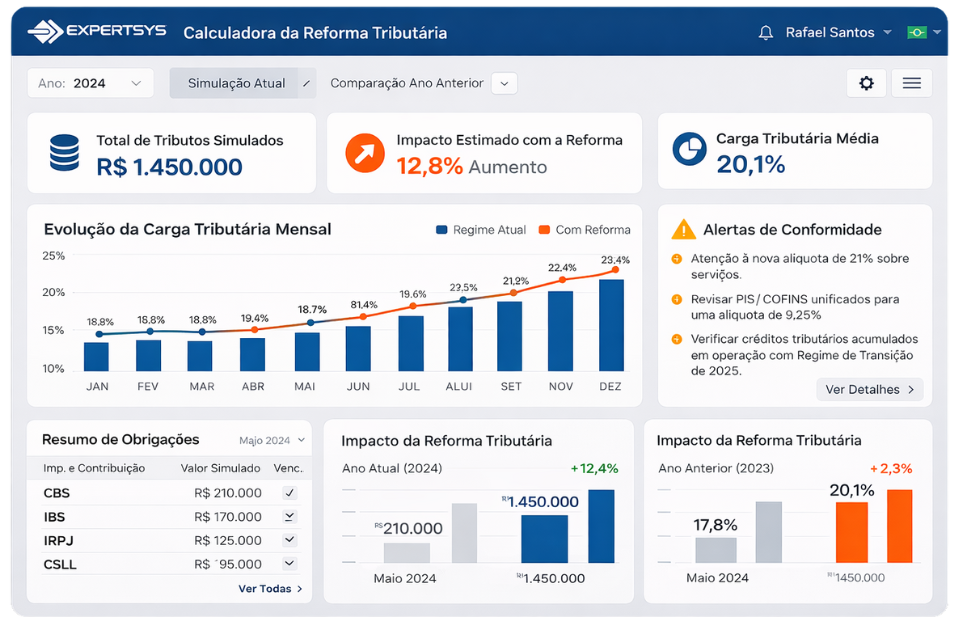The height and width of the screenshot is (640, 960).
Task: Expand the Maio 2024 period selector
Action: (x=272, y=440)
